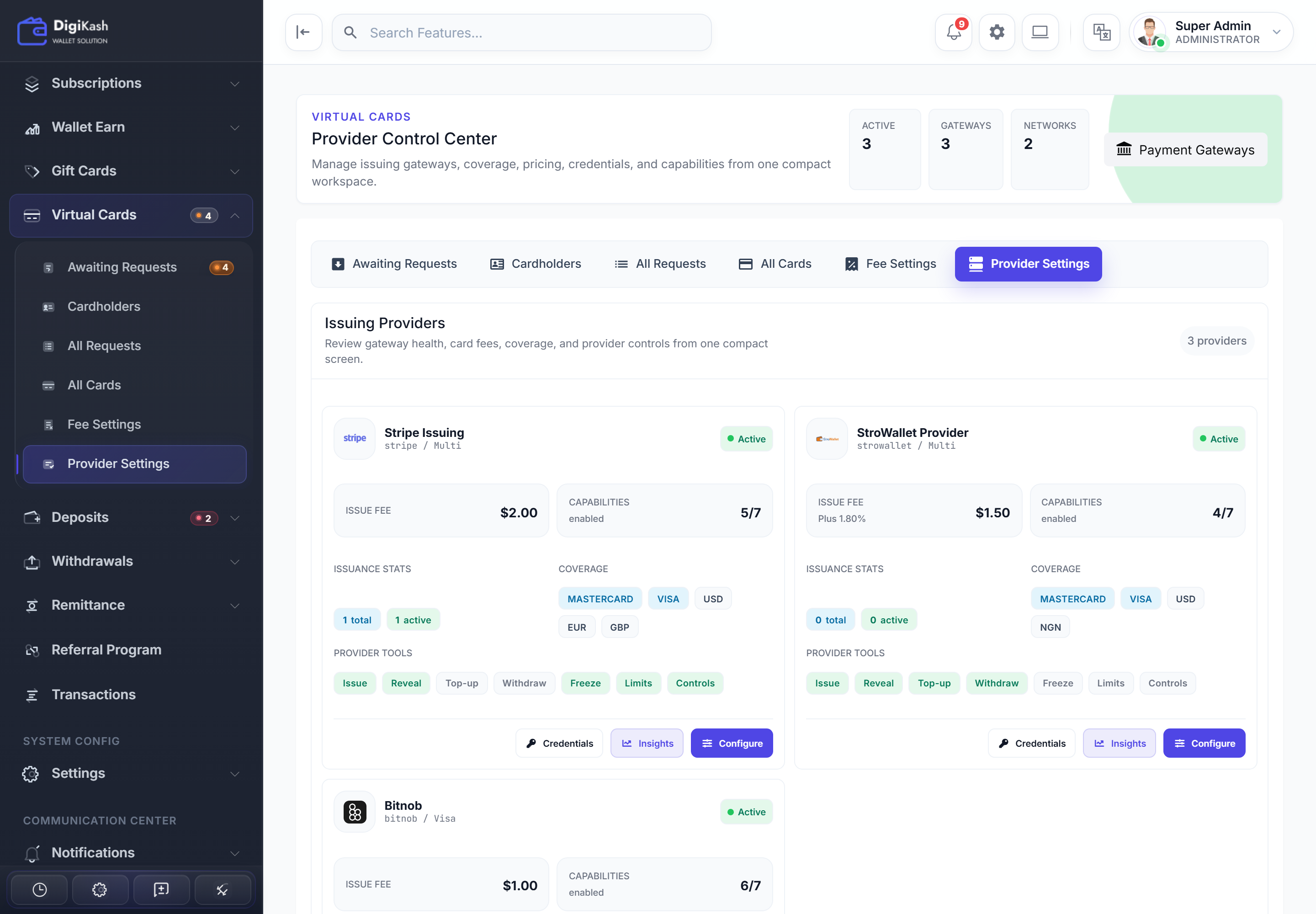Open All Cards in the sidebar submenu
Image resolution: width=1316 pixels, height=914 pixels.
pyautogui.click(x=135, y=385)
